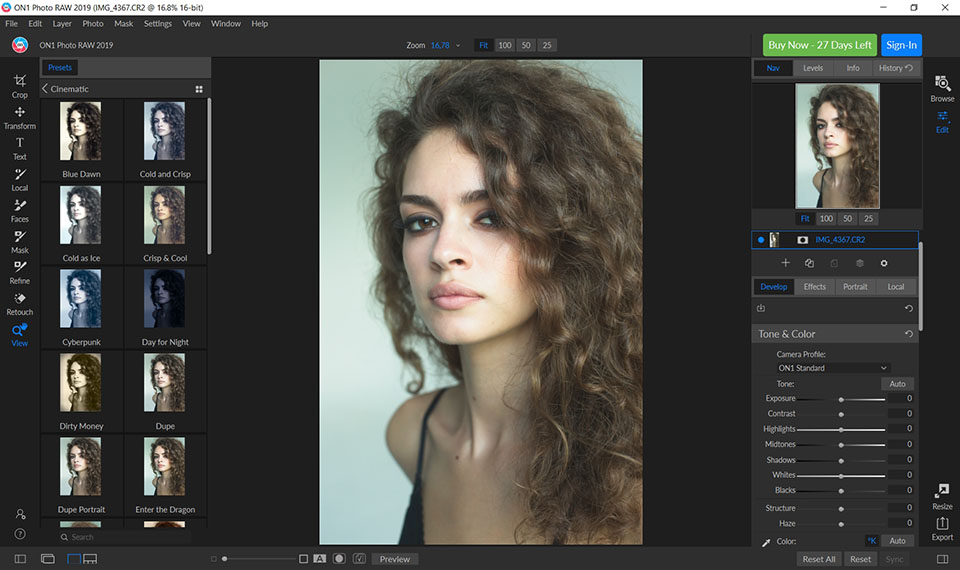Click the Presets tab label
This screenshot has width=960, height=570.
tap(60, 67)
